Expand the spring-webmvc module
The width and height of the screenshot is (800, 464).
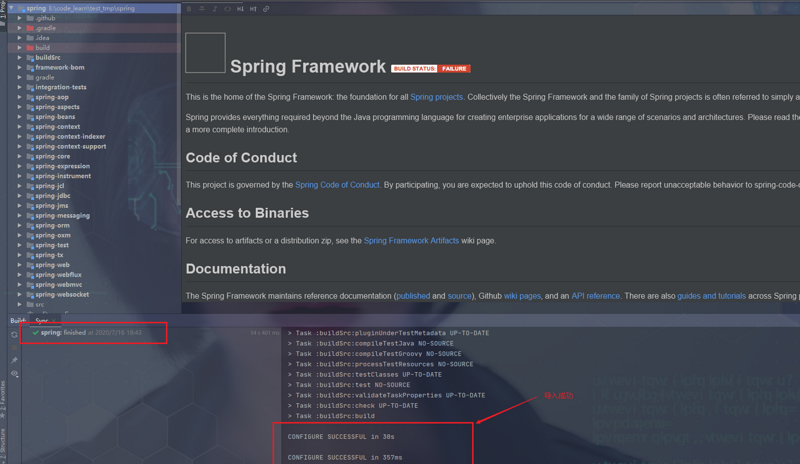click(20, 285)
